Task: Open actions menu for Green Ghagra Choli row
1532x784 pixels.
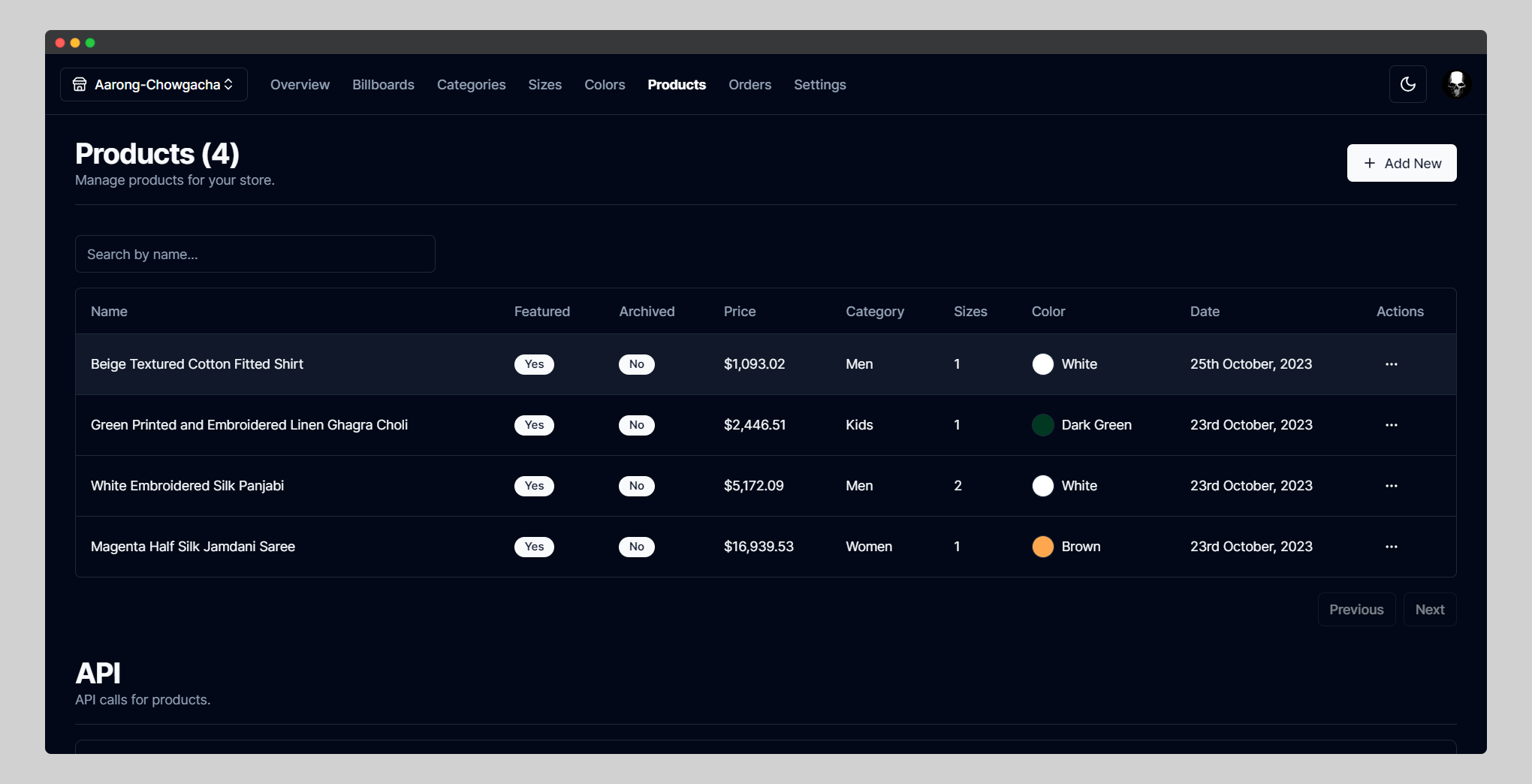Action: (x=1392, y=425)
